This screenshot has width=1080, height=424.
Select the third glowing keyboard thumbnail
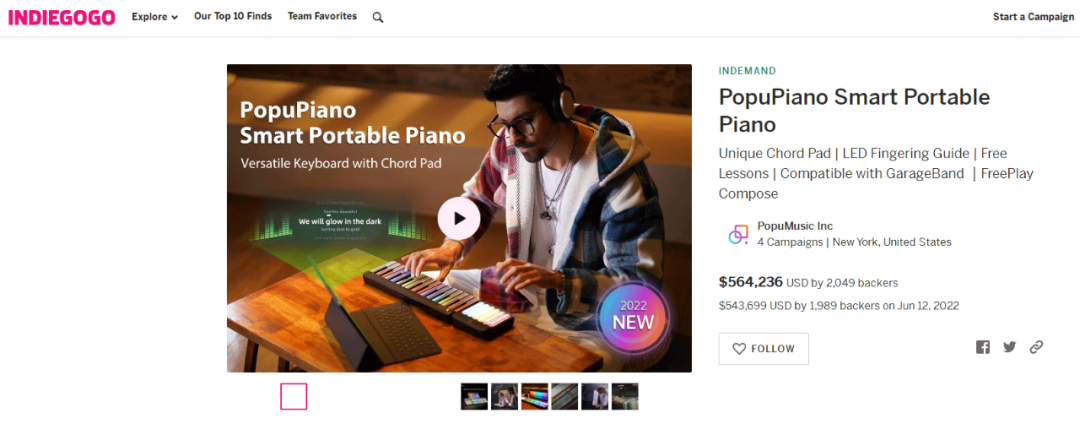coord(534,396)
